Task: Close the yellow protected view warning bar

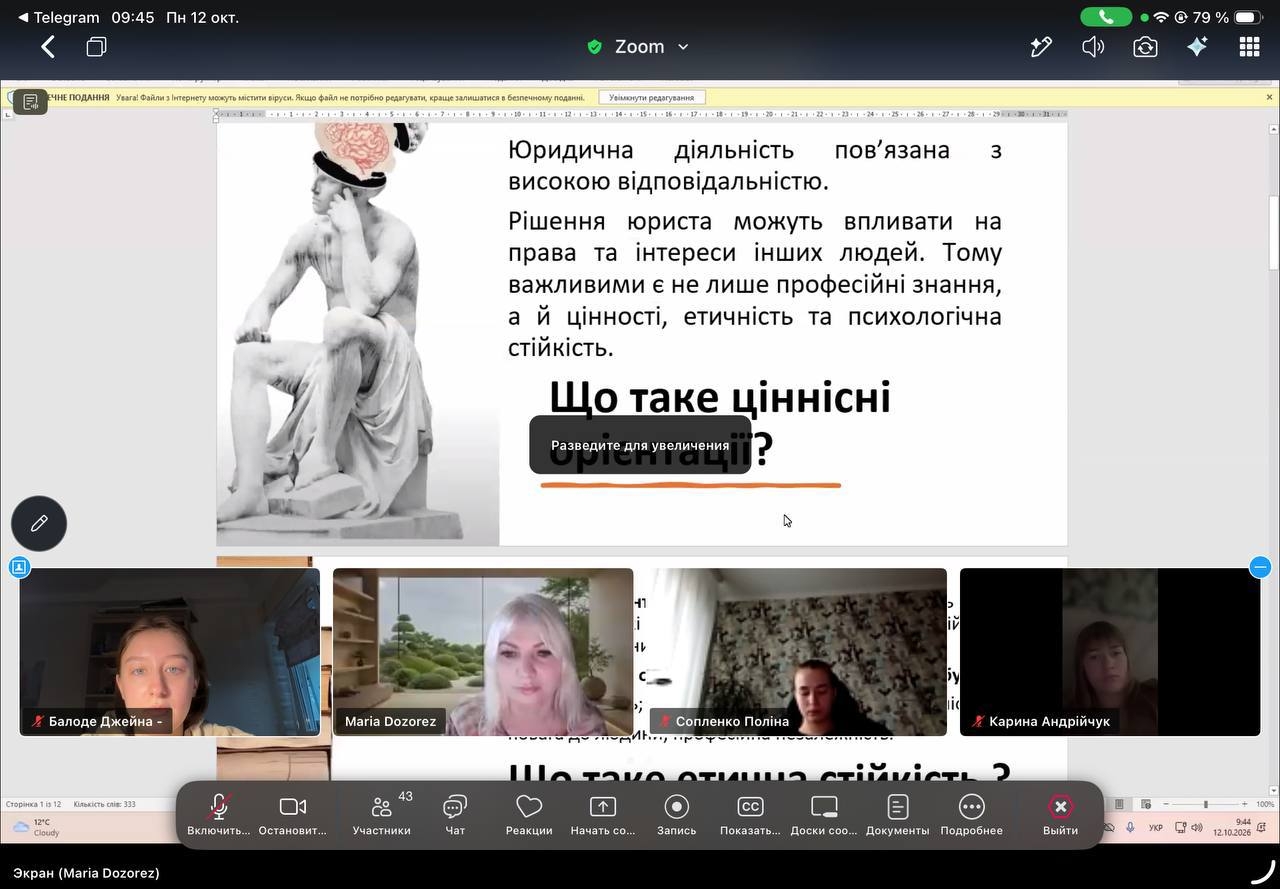Action: click(x=1269, y=97)
